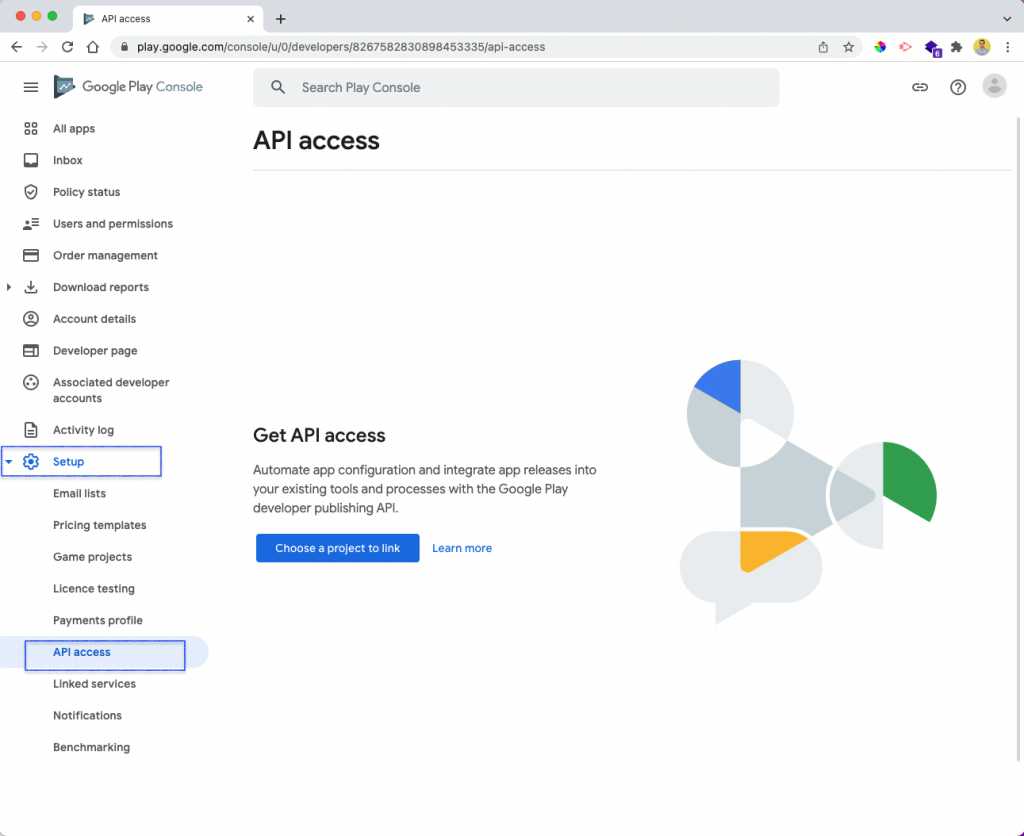Click the Associated developer accounts icon
Image resolution: width=1024 pixels, height=836 pixels.
pyautogui.click(x=31, y=383)
